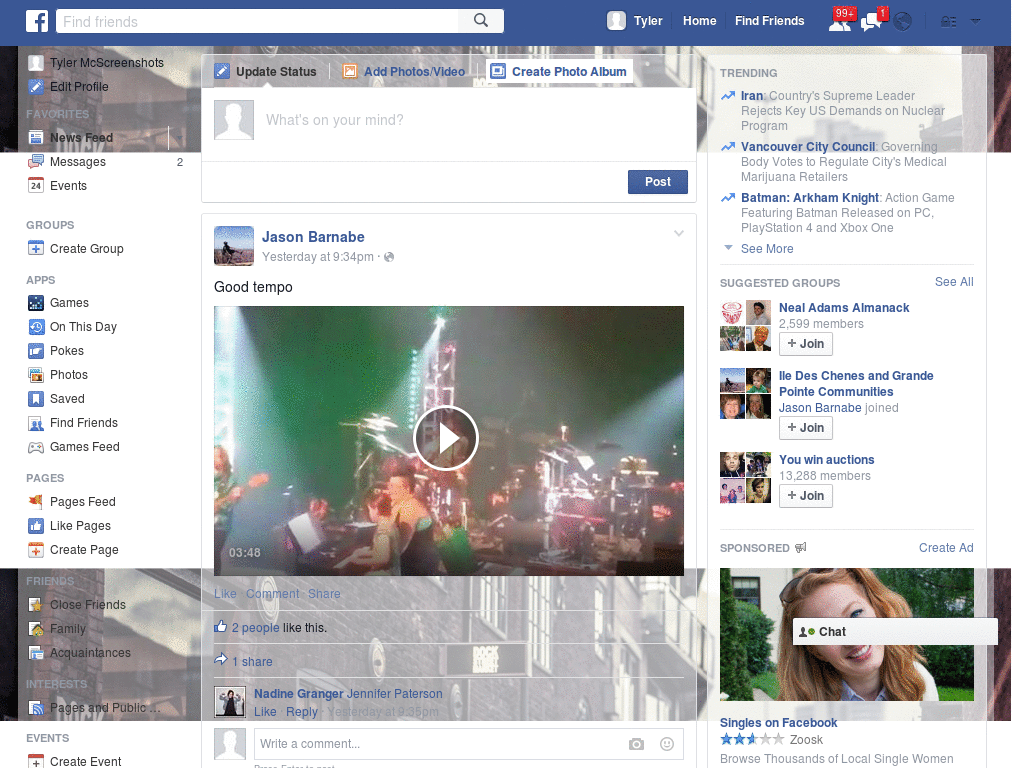
Task: Play the Good tempo video
Action: pyautogui.click(x=446, y=438)
